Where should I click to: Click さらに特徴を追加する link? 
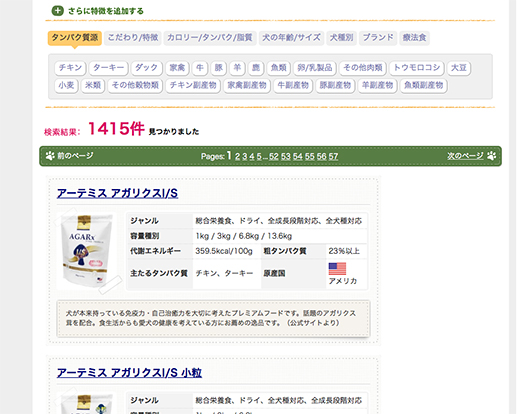tap(106, 11)
